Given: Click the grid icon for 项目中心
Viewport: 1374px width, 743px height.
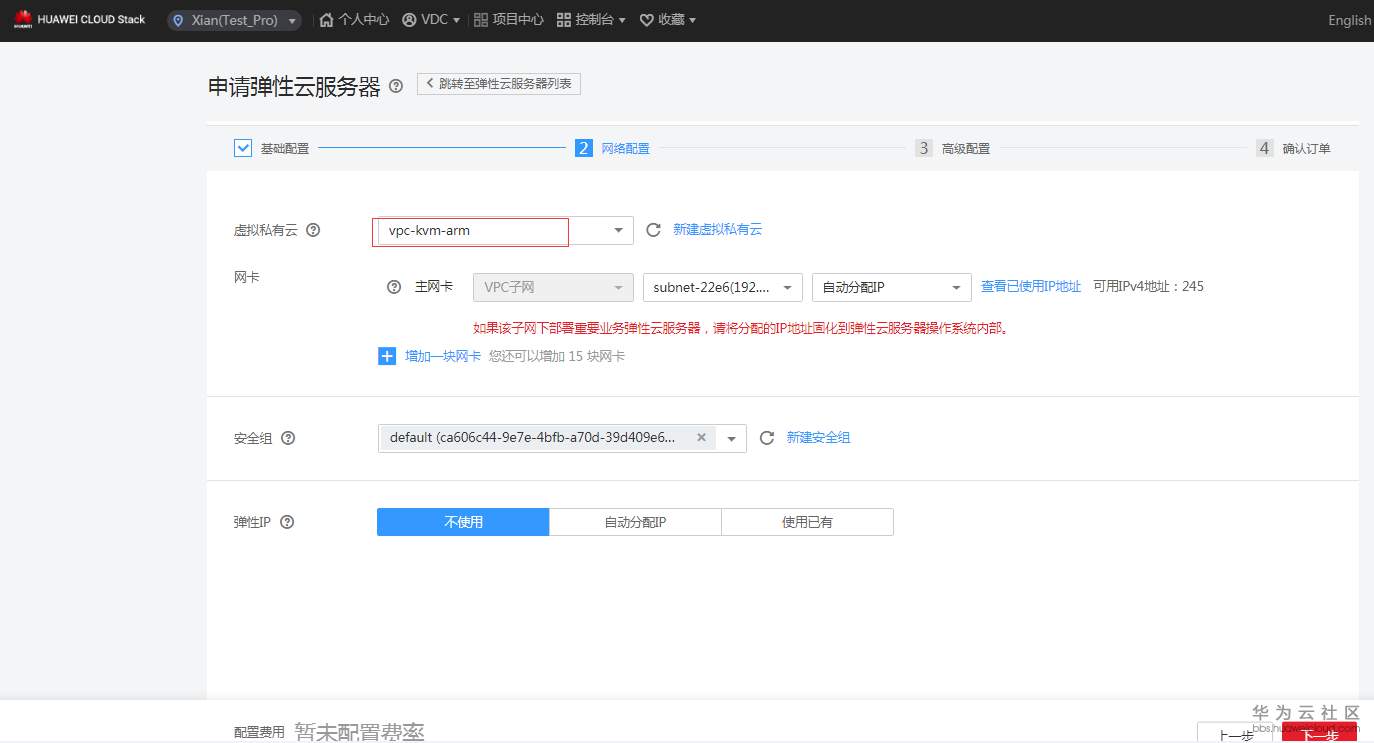Looking at the screenshot, I should [x=481, y=20].
